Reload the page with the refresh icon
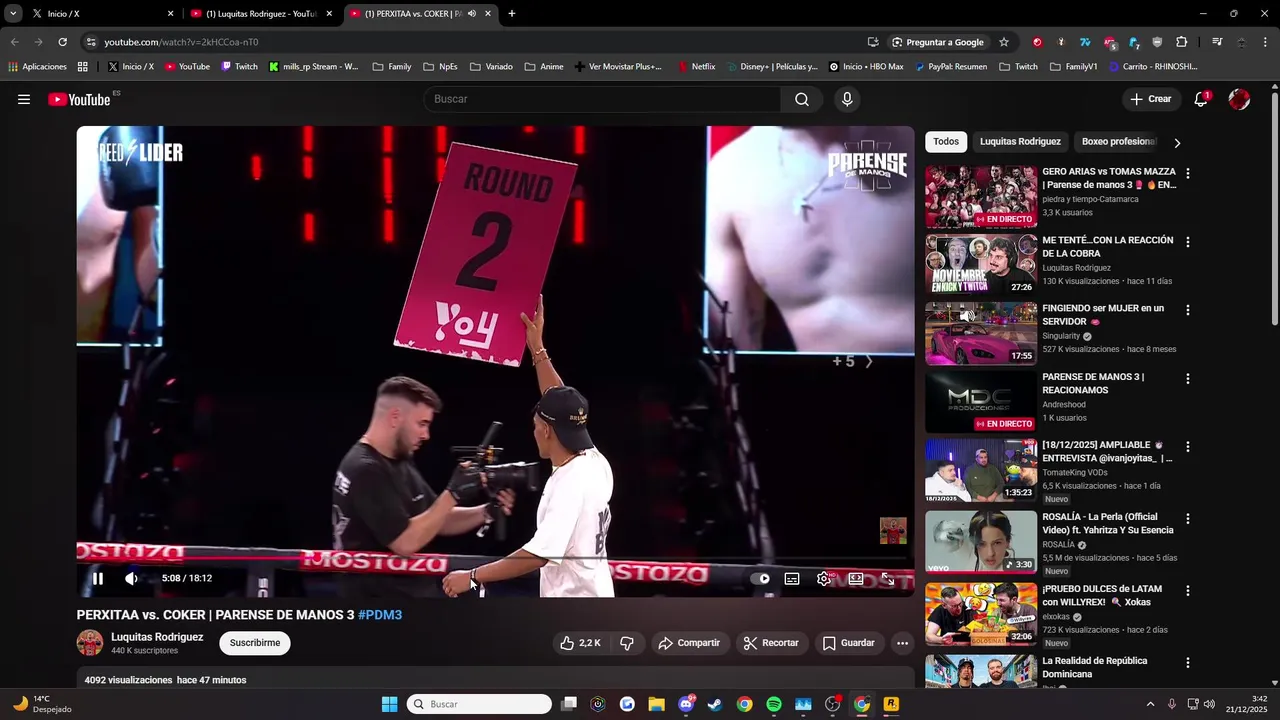This screenshot has height=720, width=1280. [x=62, y=42]
